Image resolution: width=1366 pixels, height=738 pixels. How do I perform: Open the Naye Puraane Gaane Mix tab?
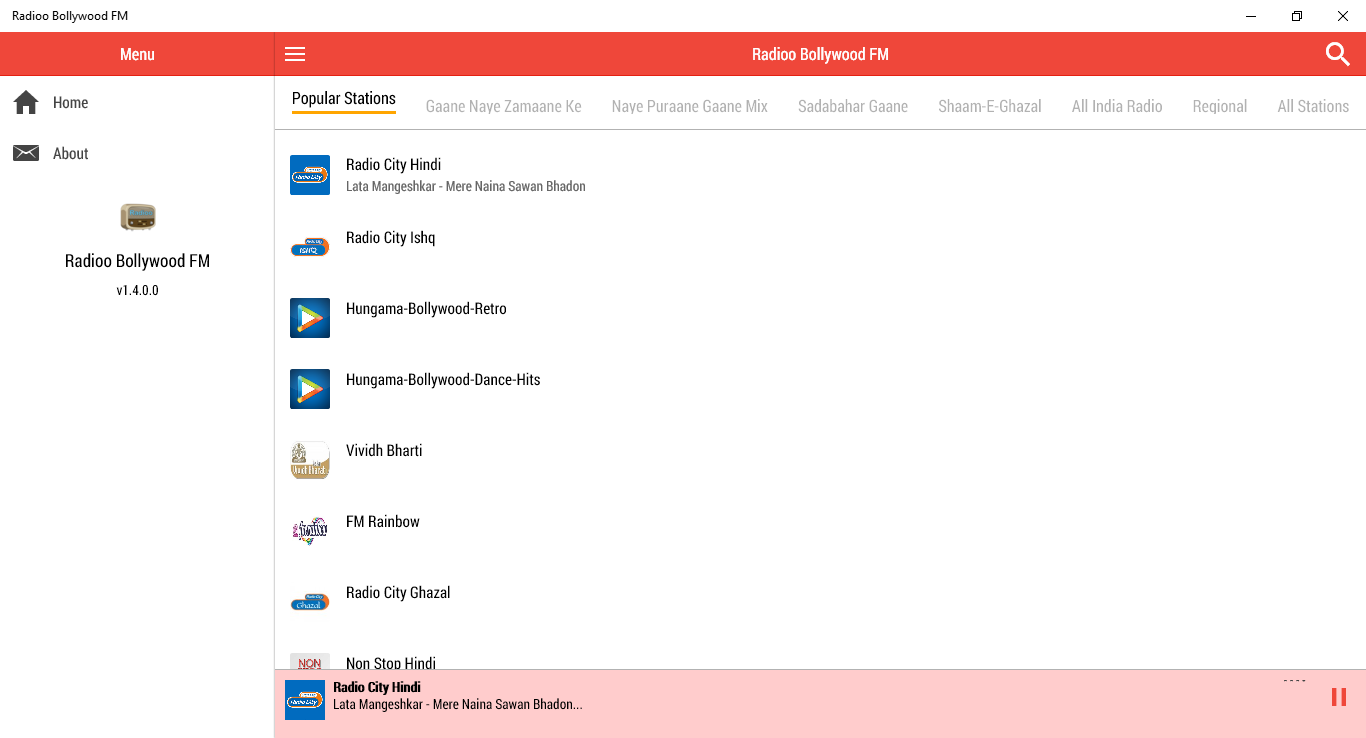coord(690,106)
